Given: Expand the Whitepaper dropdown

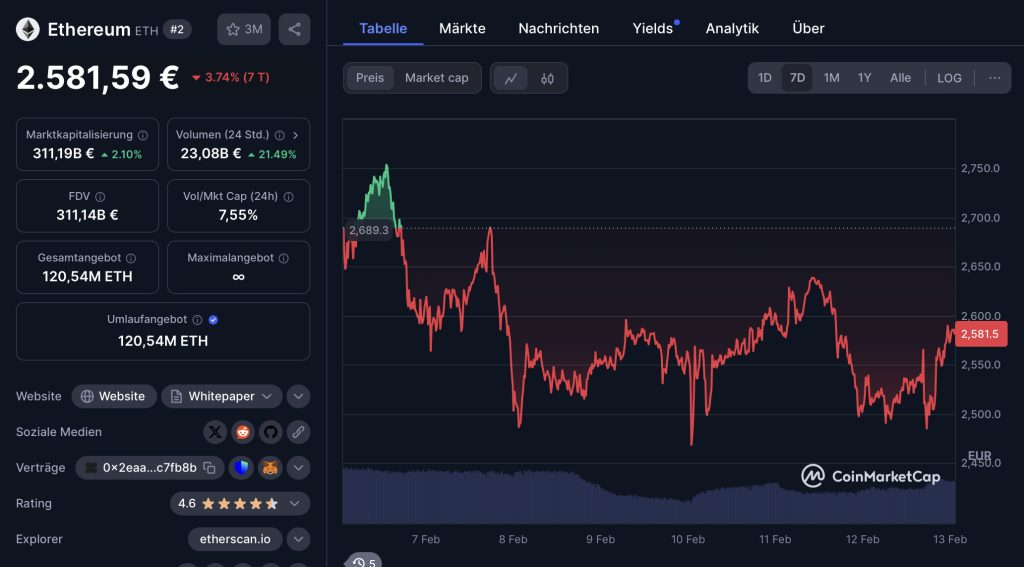Looking at the screenshot, I should coord(221,397).
